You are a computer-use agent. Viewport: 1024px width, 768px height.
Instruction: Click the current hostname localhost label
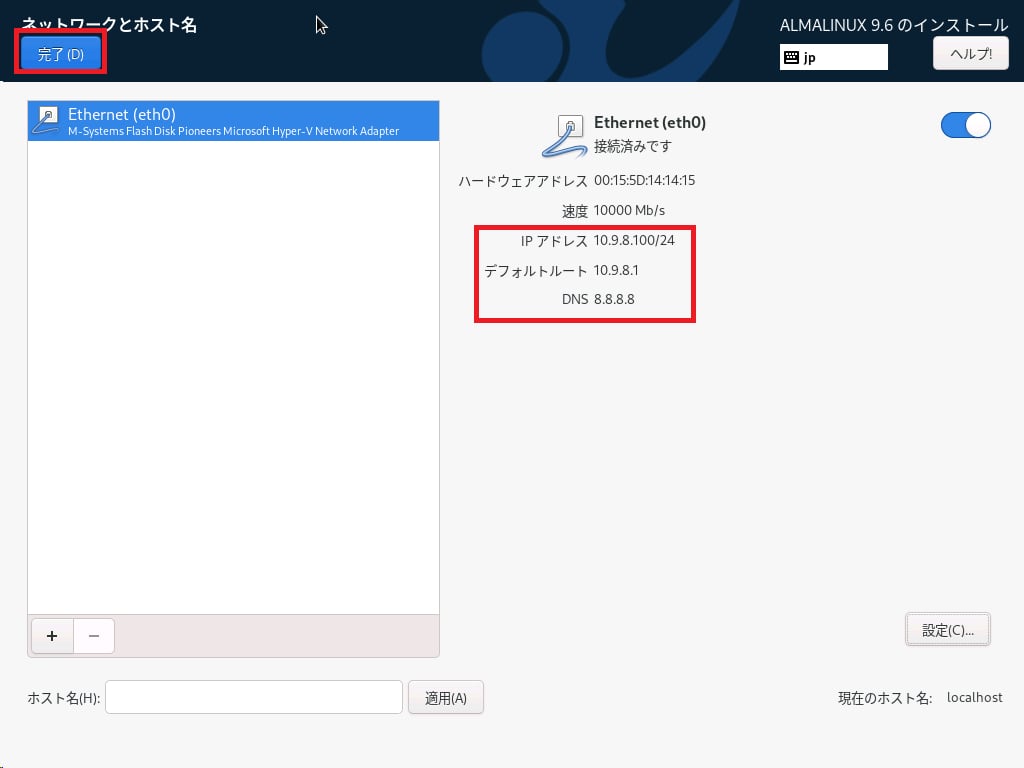pyautogui.click(x=974, y=698)
